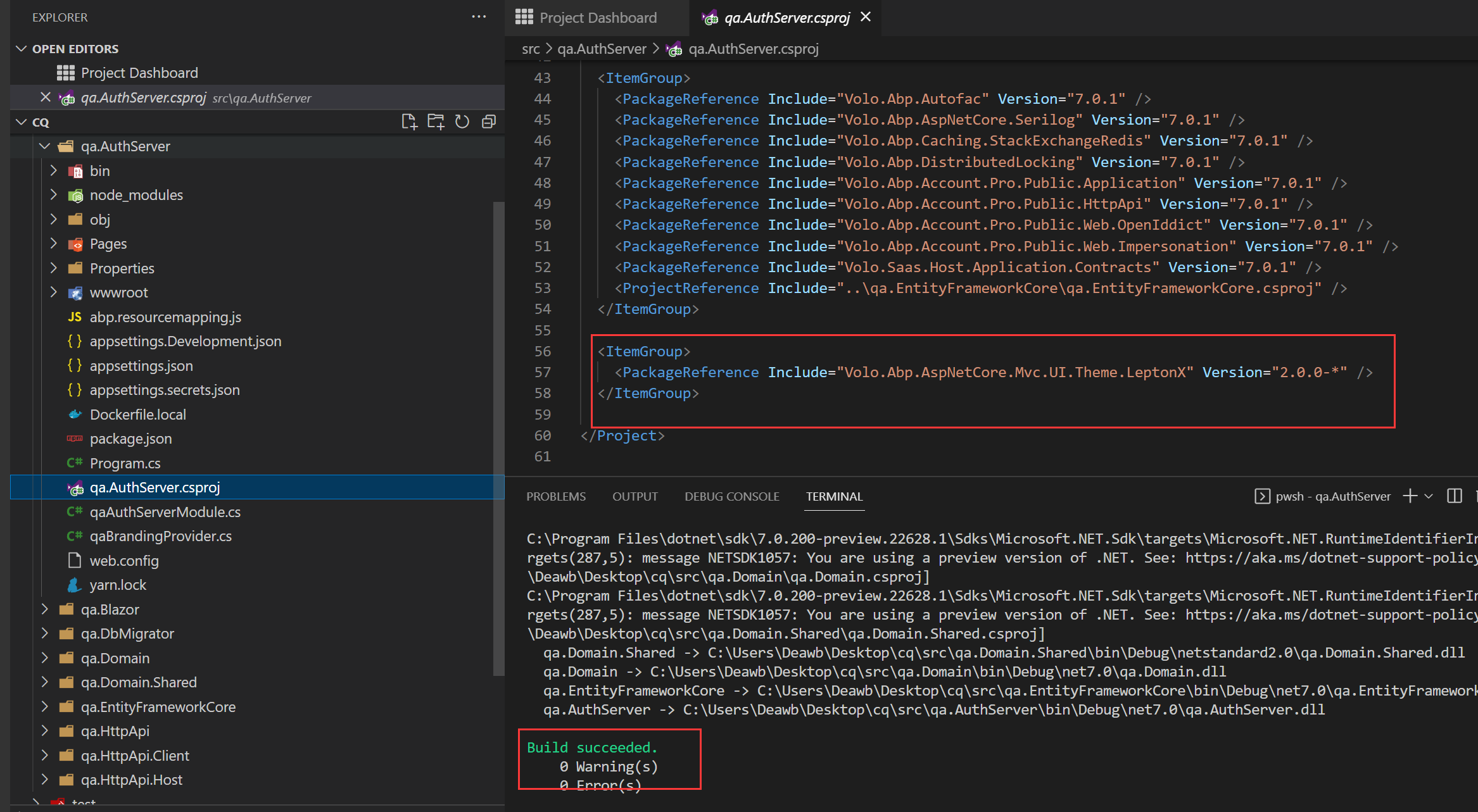Image resolution: width=1478 pixels, height=812 pixels.
Task: Collapse the qa.AuthServer folder
Action: [x=44, y=146]
